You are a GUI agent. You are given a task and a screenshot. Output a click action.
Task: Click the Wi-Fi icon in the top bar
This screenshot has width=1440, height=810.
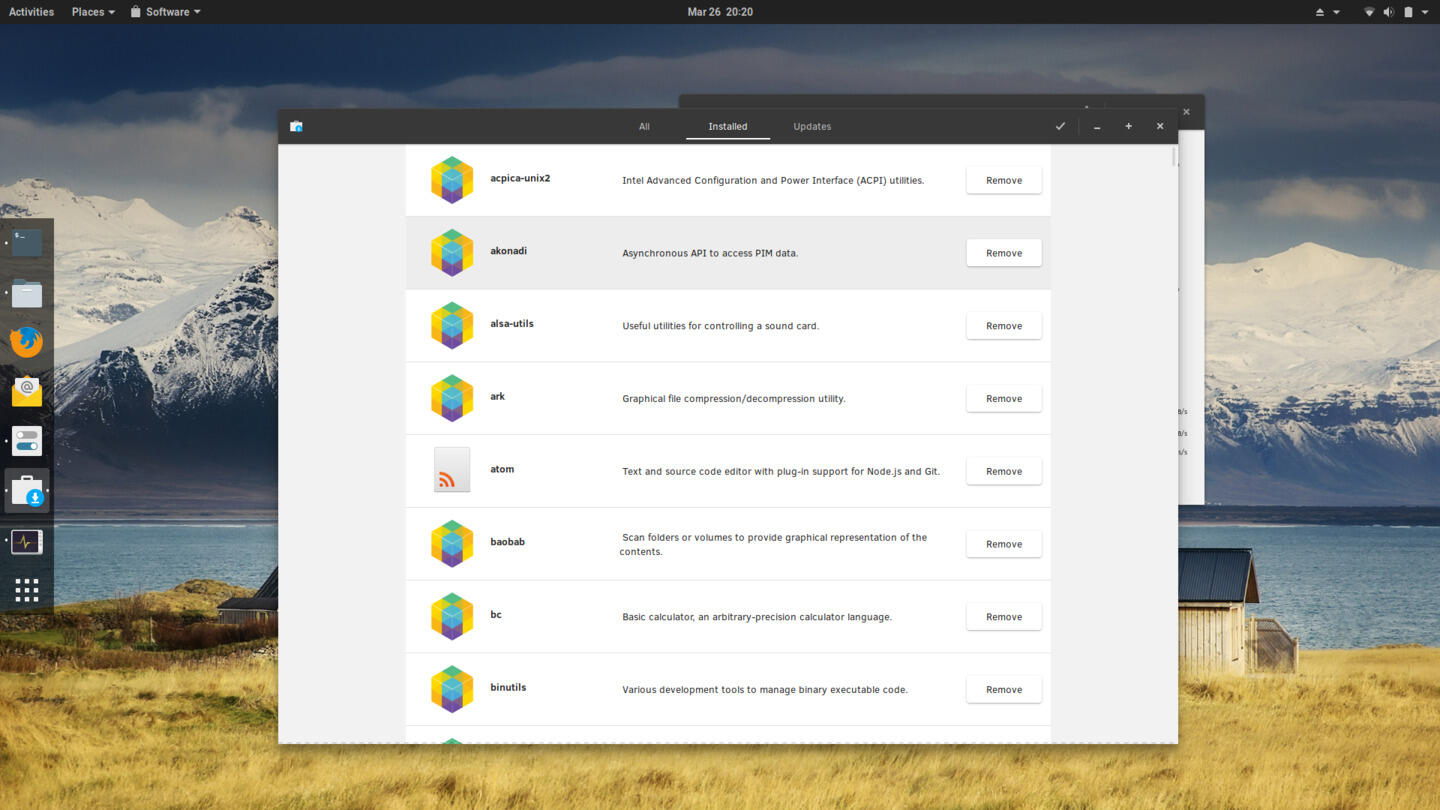[1369, 12]
